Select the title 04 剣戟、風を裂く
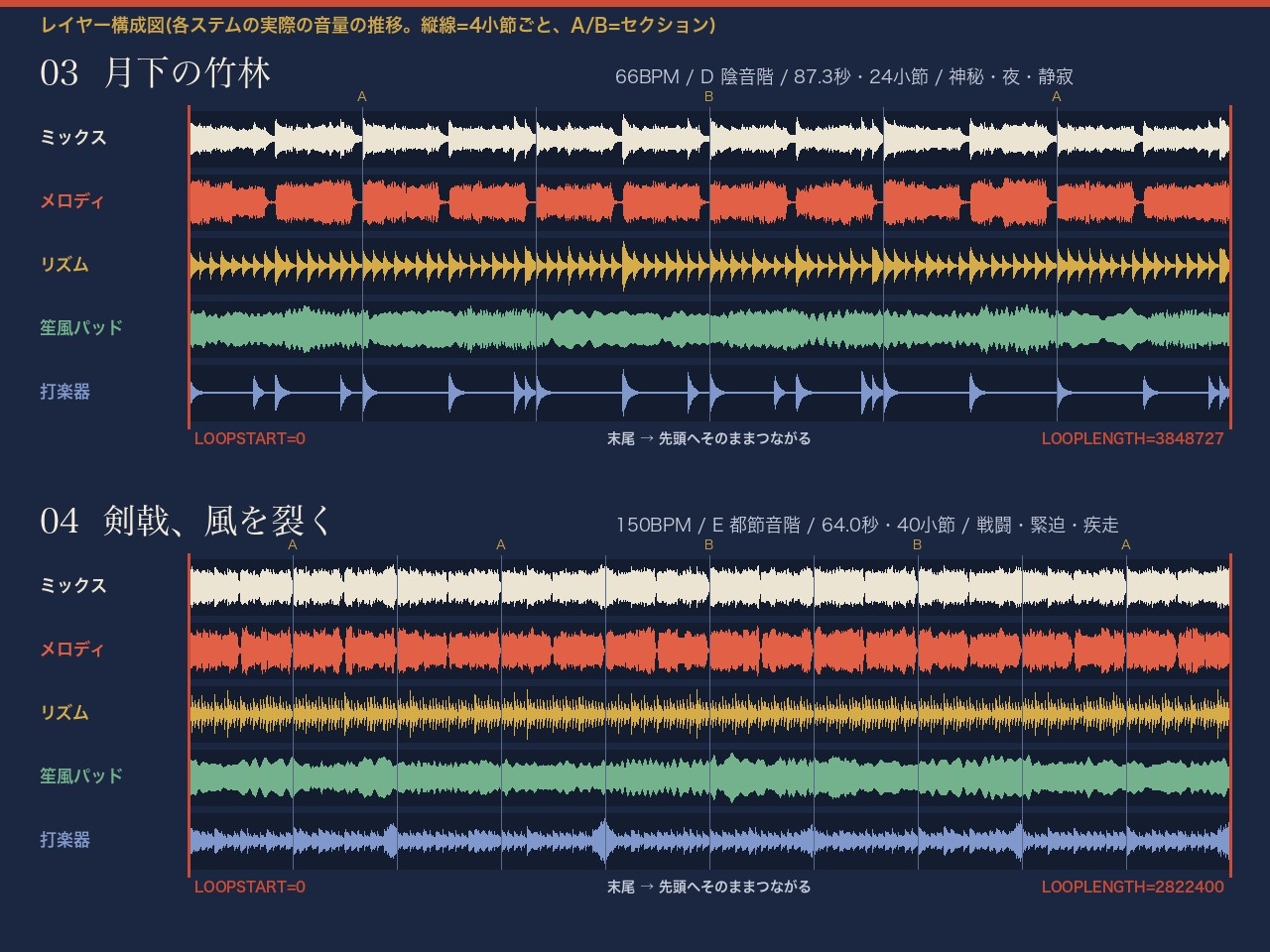Viewport: 1270px width, 952px height. tap(186, 521)
